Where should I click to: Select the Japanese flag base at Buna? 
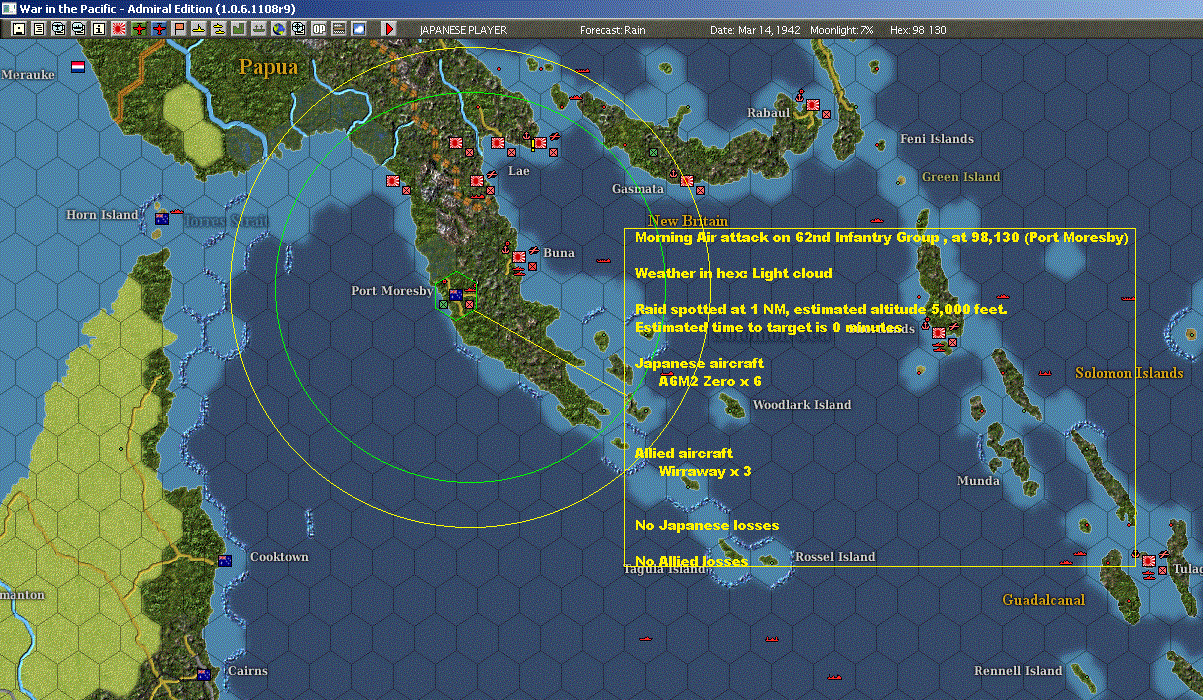[519, 257]
